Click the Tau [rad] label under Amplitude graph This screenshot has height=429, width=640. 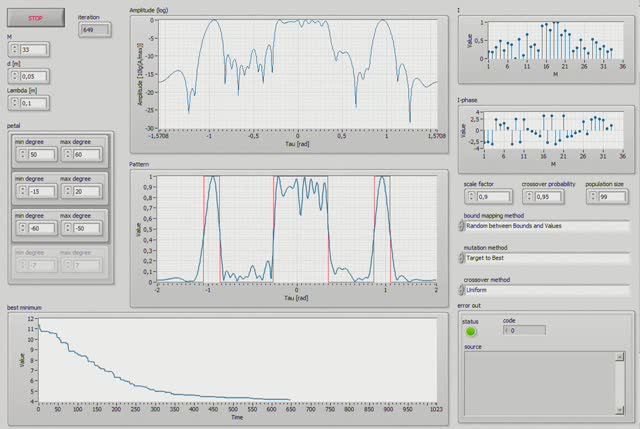click(297, 144)
